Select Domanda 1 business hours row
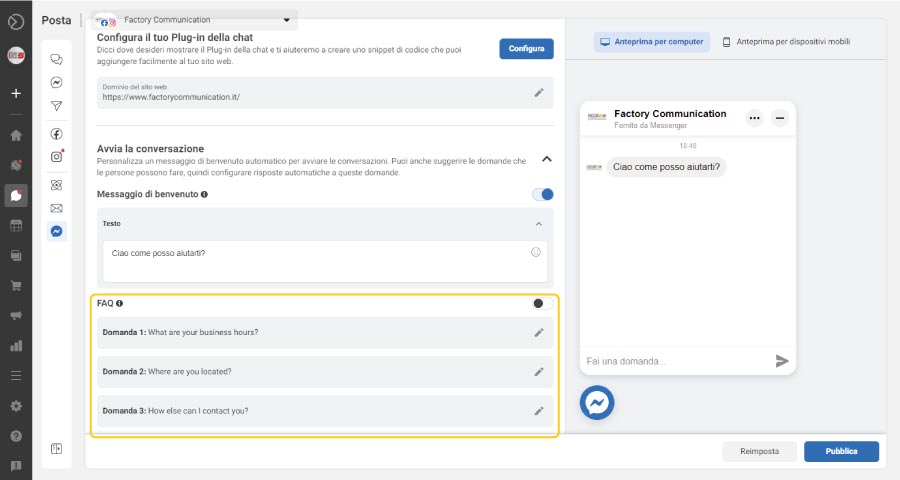Image resolution: width=900 pixels, height=480 pixels. point(325,332)
